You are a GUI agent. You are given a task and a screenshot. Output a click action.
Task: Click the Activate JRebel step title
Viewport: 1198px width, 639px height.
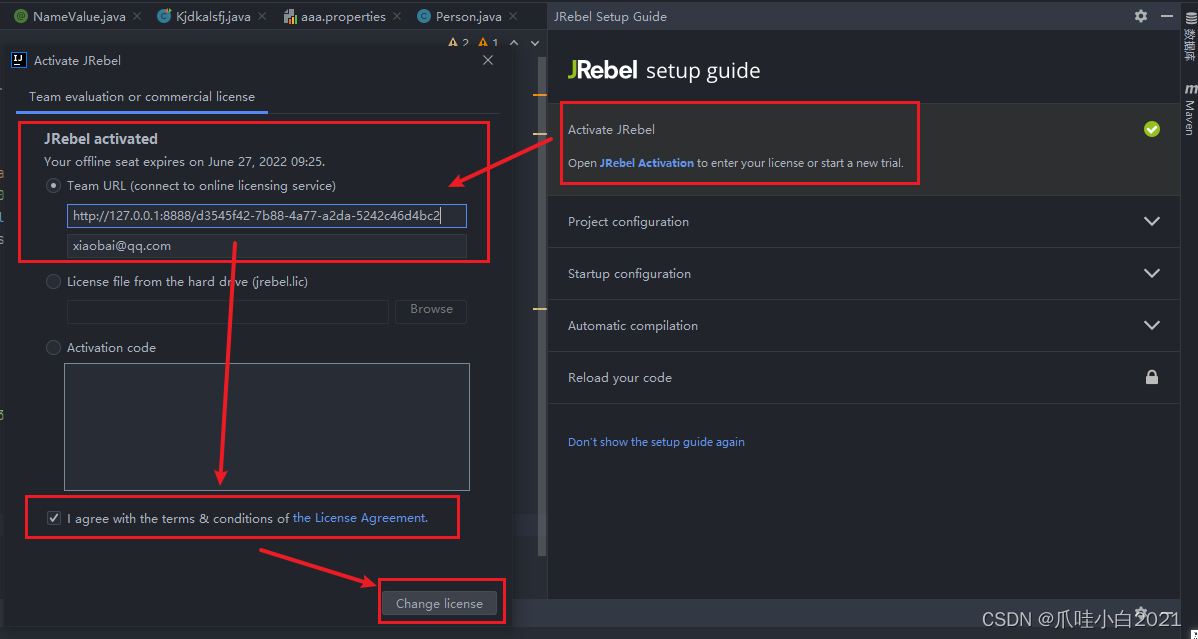(611, 129)
